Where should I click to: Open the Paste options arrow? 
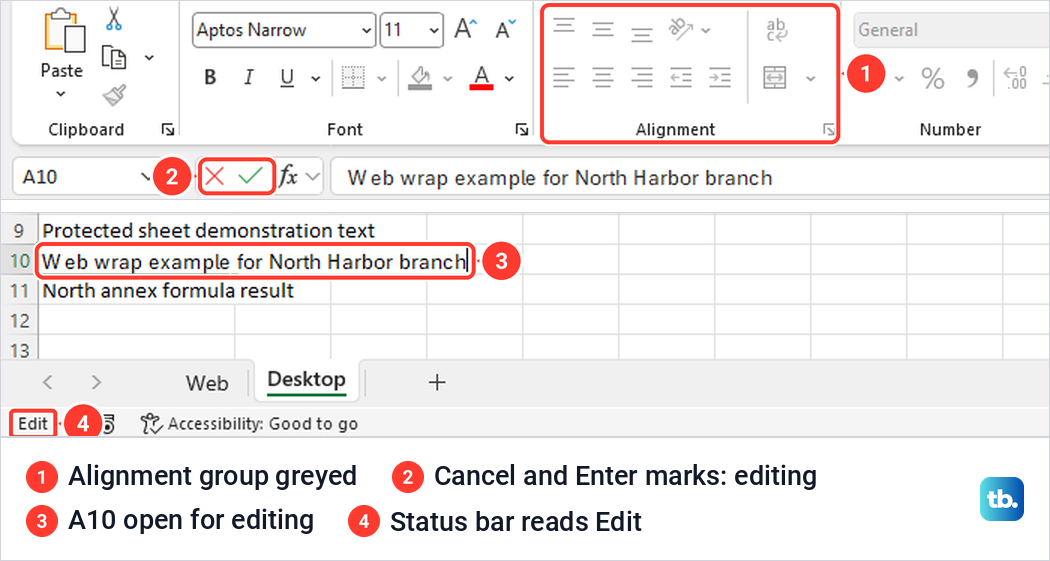point(61,94)
